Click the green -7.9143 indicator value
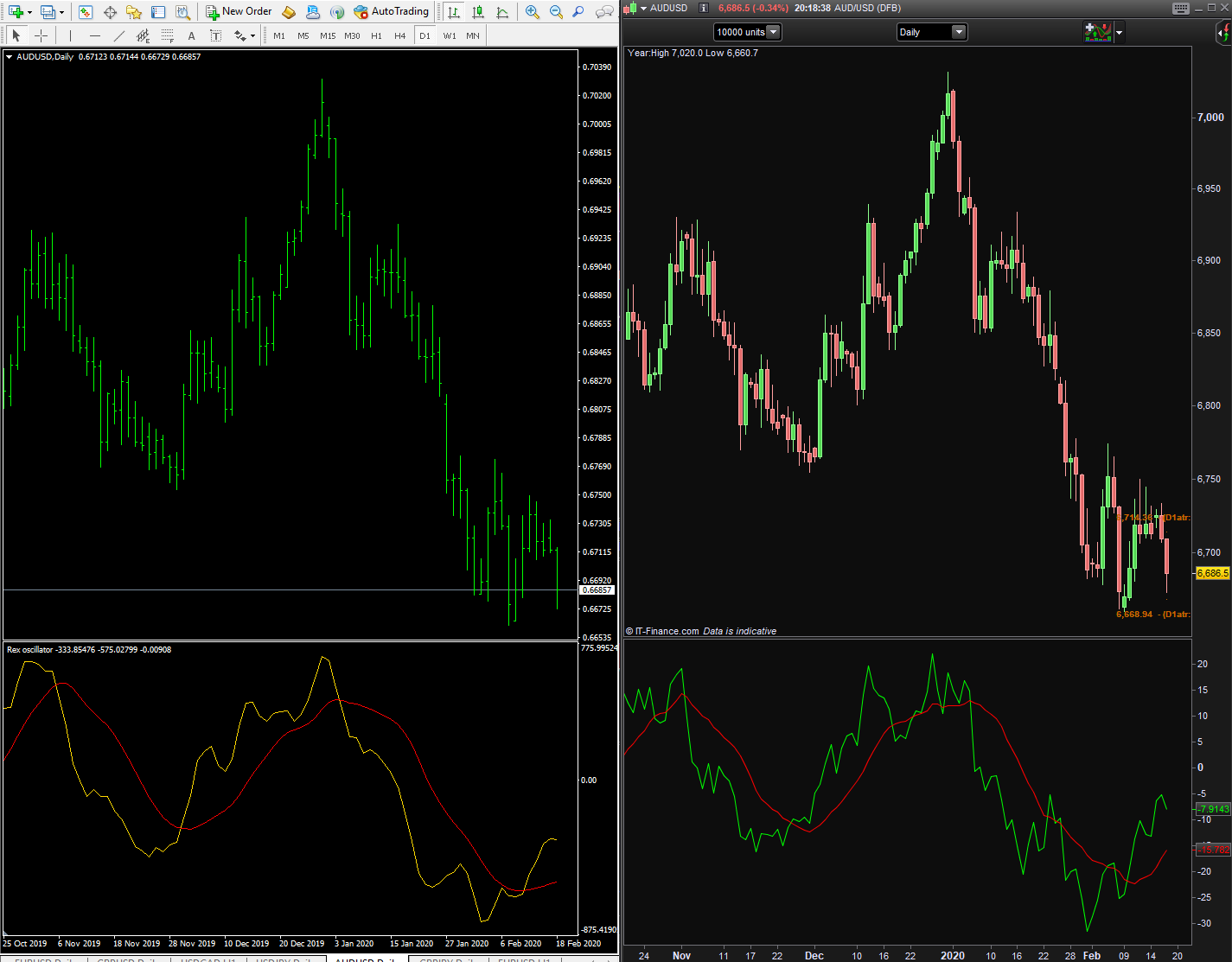 coord(1212,809)
